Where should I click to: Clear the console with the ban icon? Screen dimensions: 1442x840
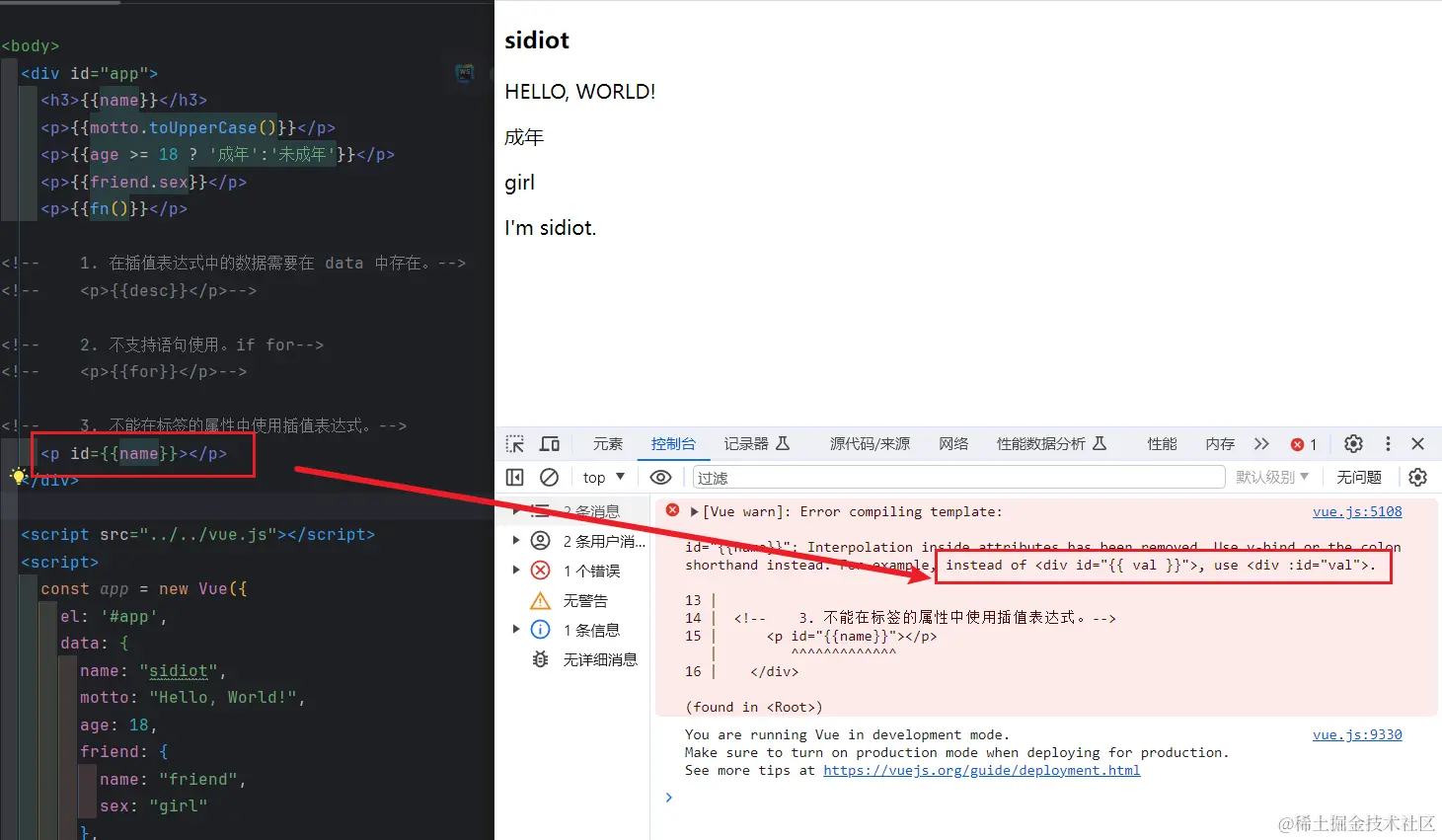coord(550,478)
